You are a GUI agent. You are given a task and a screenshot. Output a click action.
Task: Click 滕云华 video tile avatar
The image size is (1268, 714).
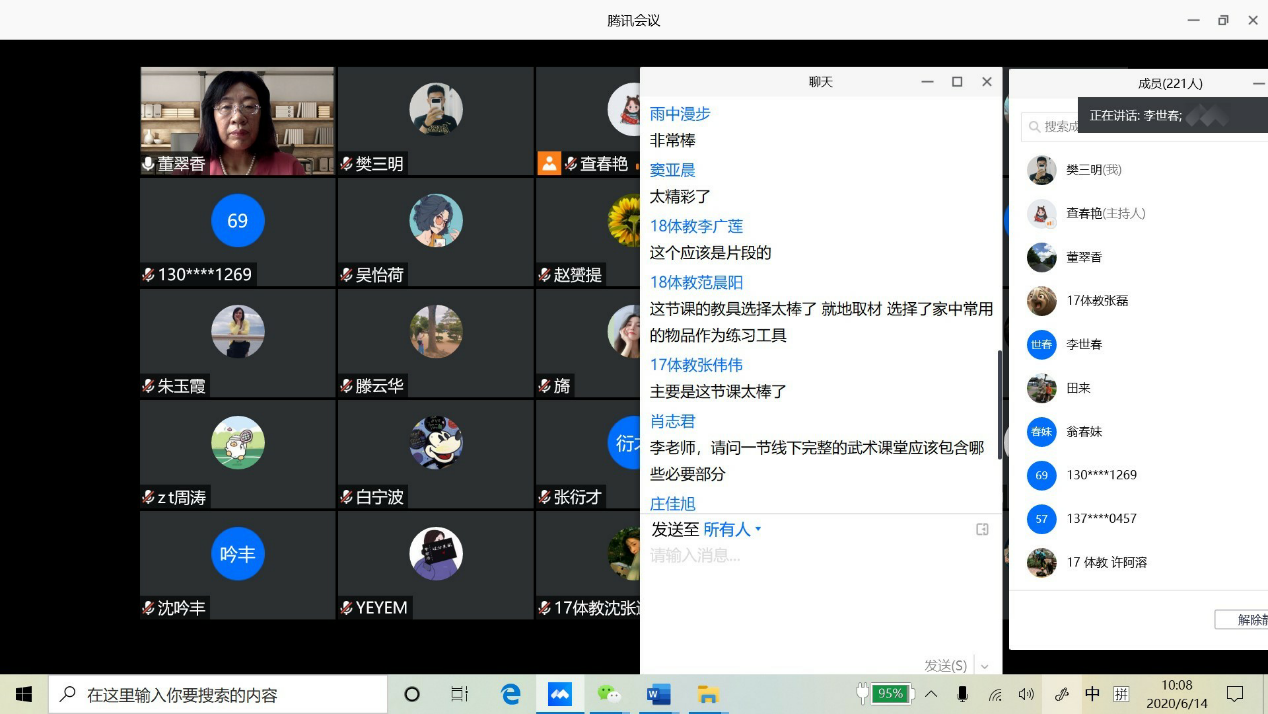(436, 331)
